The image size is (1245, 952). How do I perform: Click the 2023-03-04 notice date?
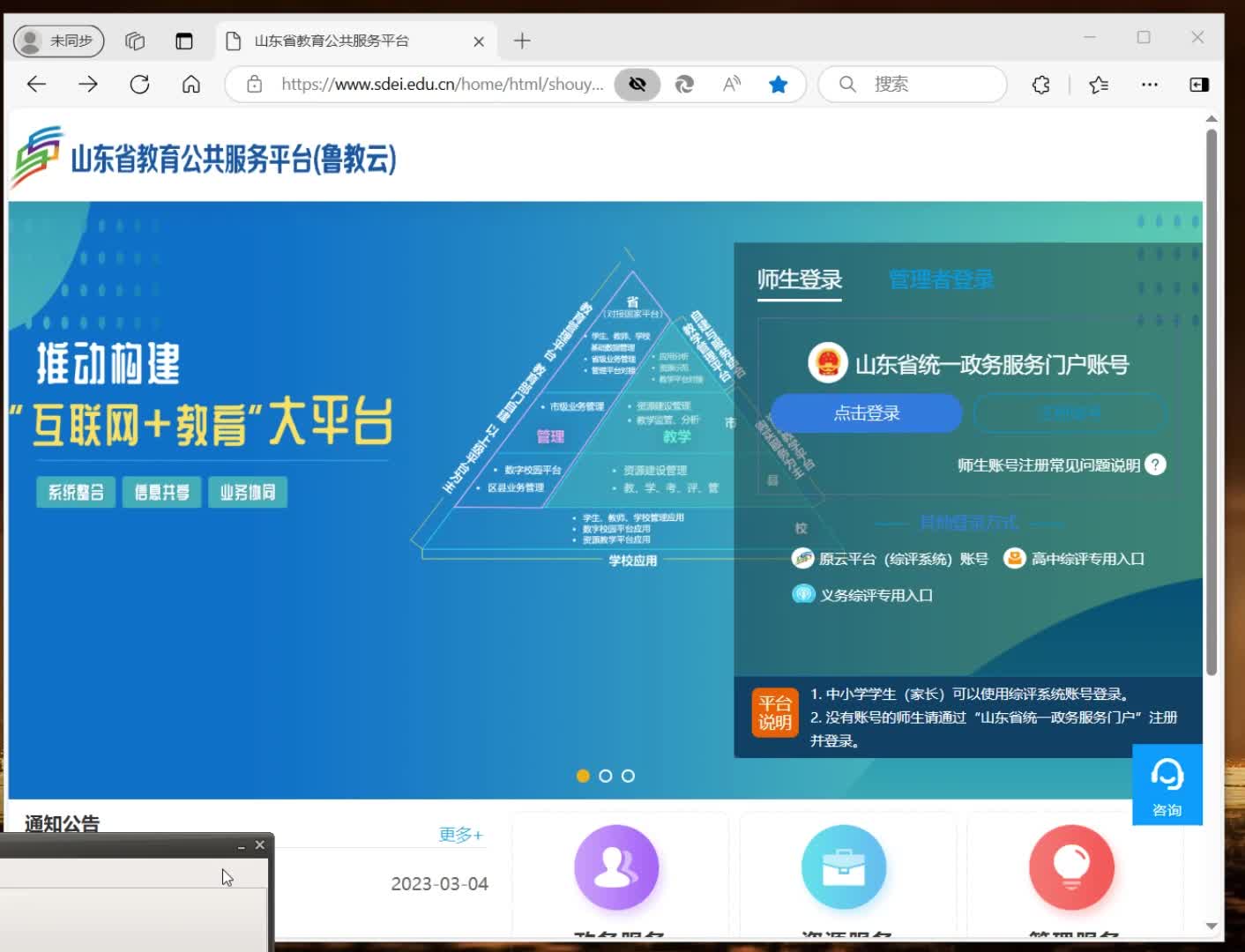point(439,884)
